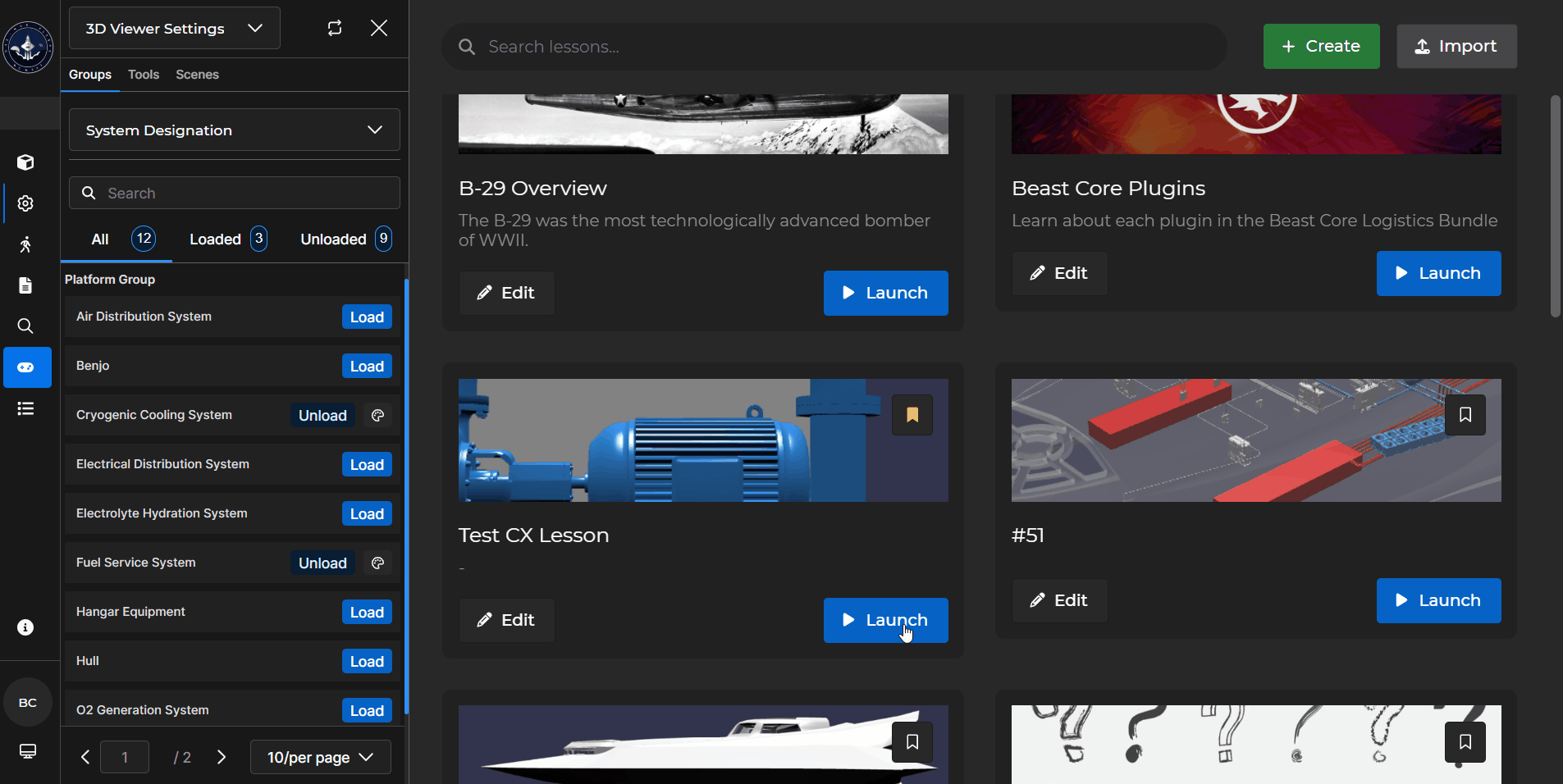The image size is (1563, 784).
Task: Expand the 3D Viewer Settings dropdown
Action: (x=175, y=28)
